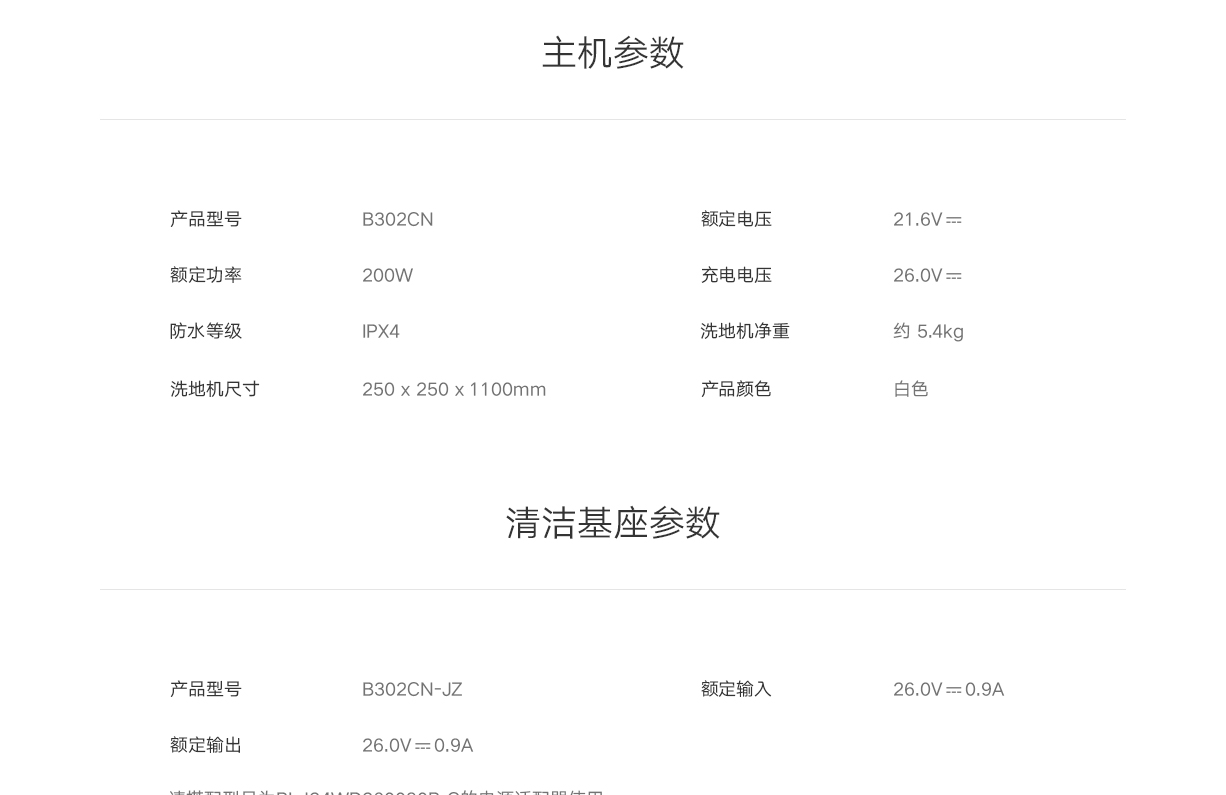Viewport: 1226px width, 795px height.
Task: Click the 洗地机尺寸 label
Action: click(215, 390)
